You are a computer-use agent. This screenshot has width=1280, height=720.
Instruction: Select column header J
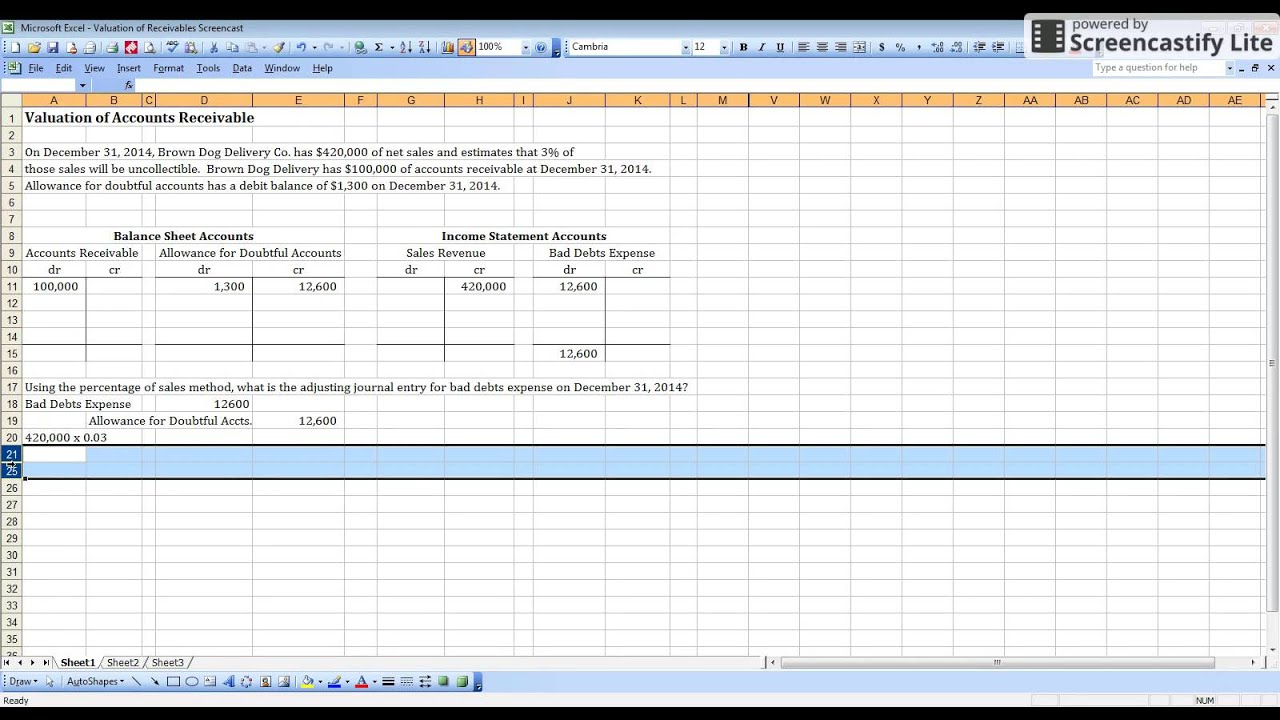click(569, 100)
